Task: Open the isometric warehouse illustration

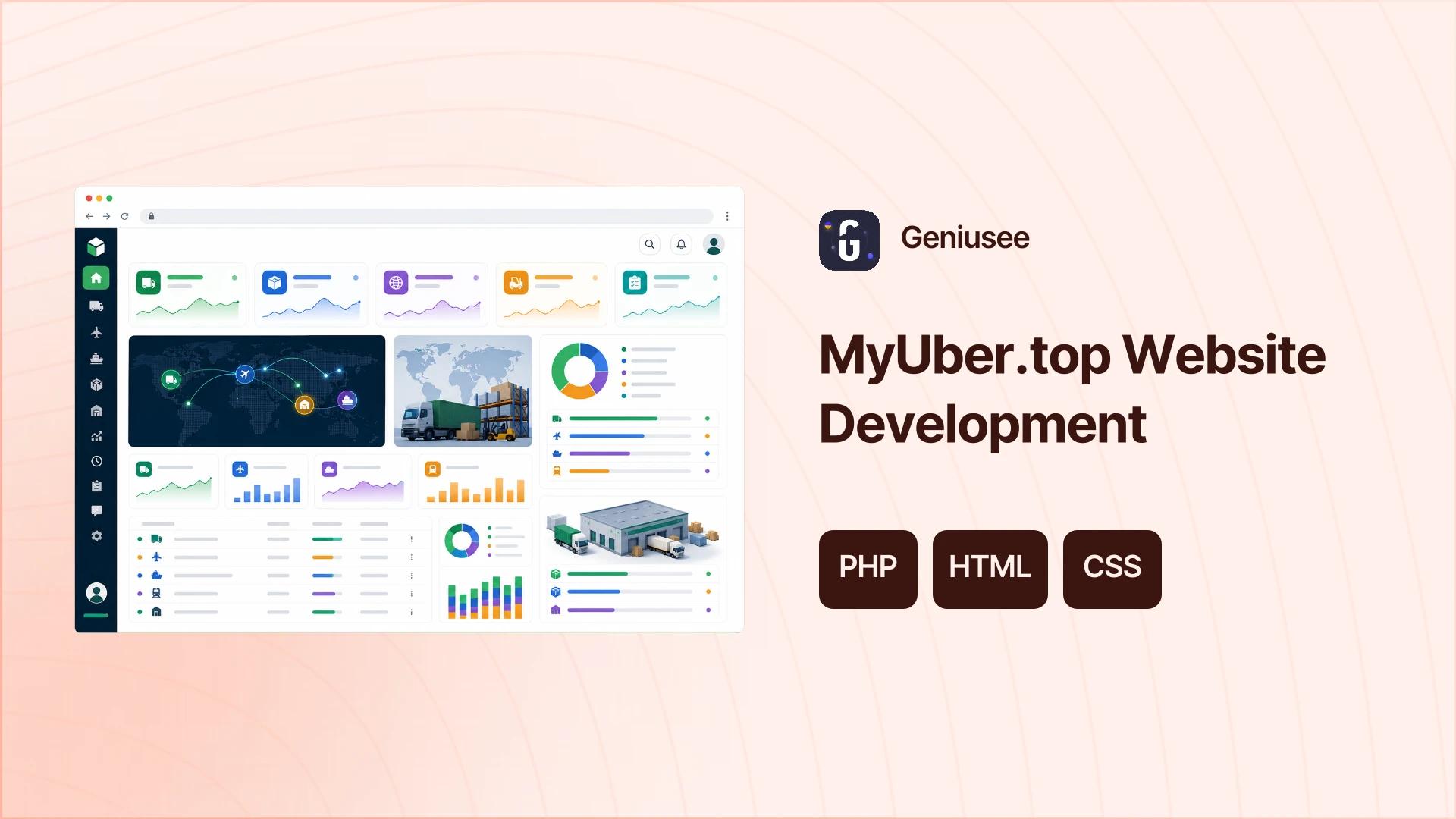Action: (633, 531)
